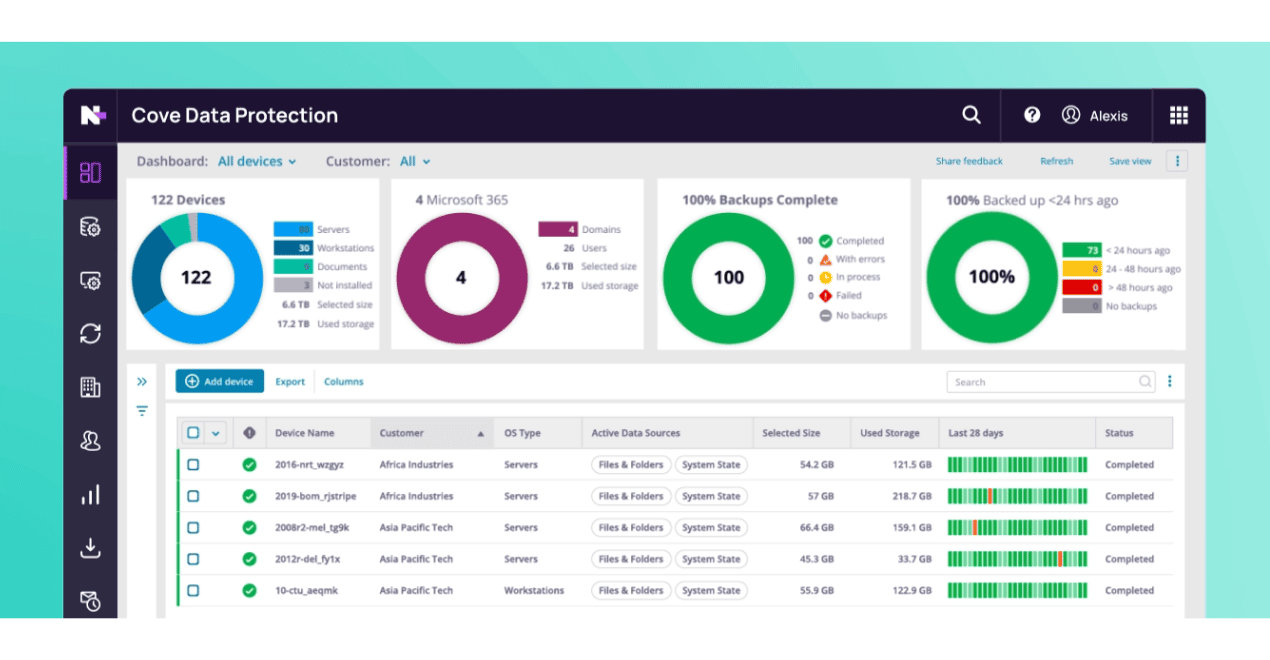Open the monitor settings sidebar icon
This screenshot has width=1270, height=660.
pyautogui.click(x=90, y=281)
